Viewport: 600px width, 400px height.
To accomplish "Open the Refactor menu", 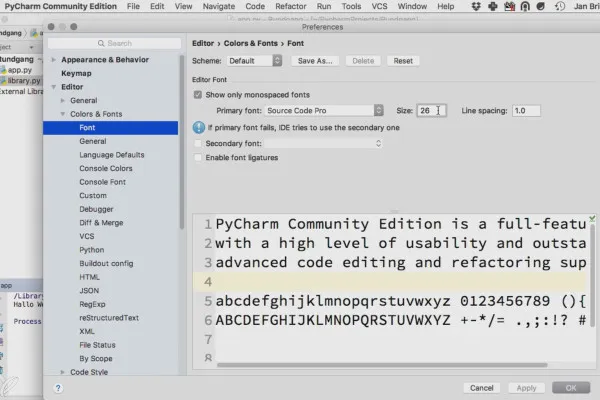I will click(291, 6).
